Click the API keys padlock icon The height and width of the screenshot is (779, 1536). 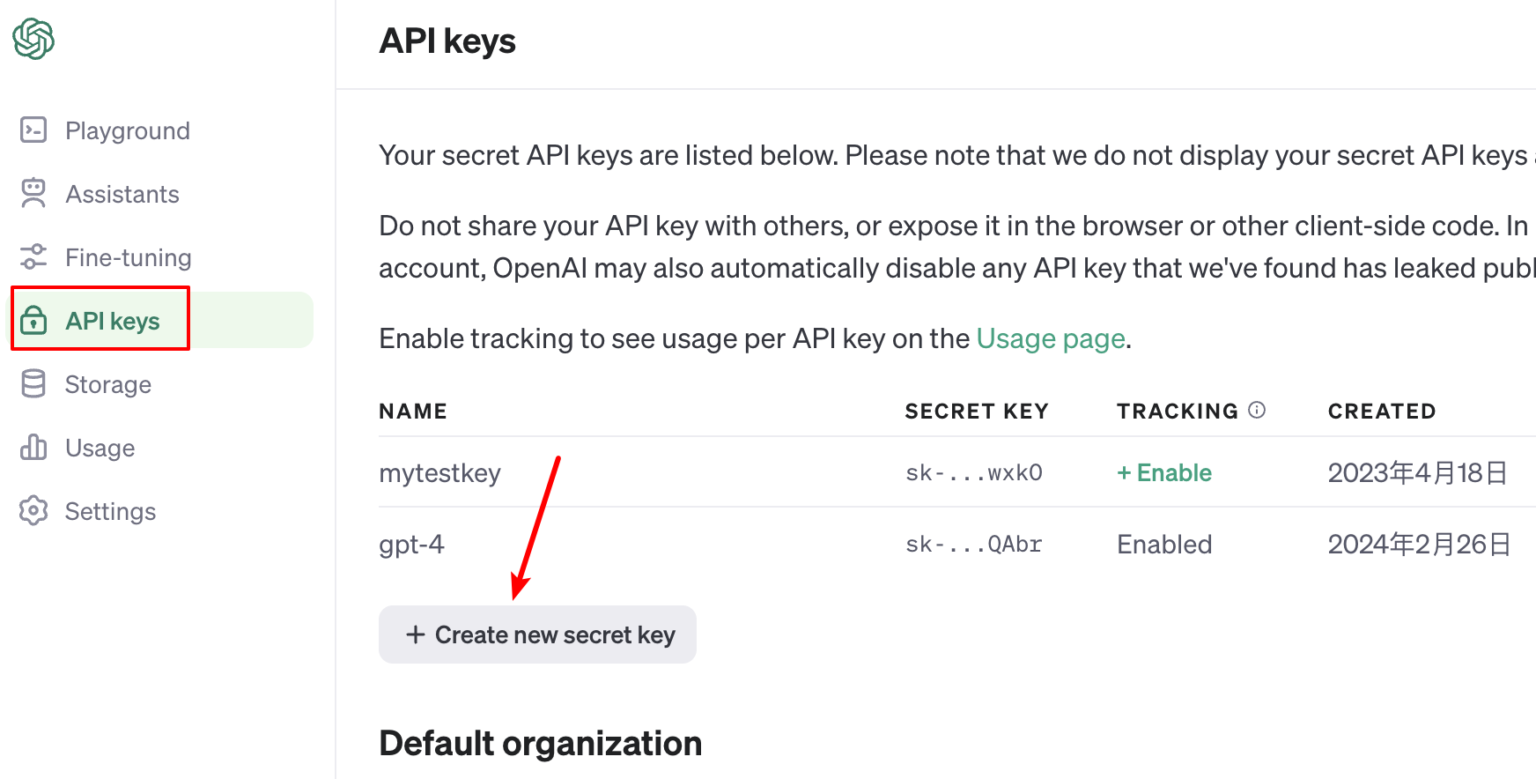(34, 321)
